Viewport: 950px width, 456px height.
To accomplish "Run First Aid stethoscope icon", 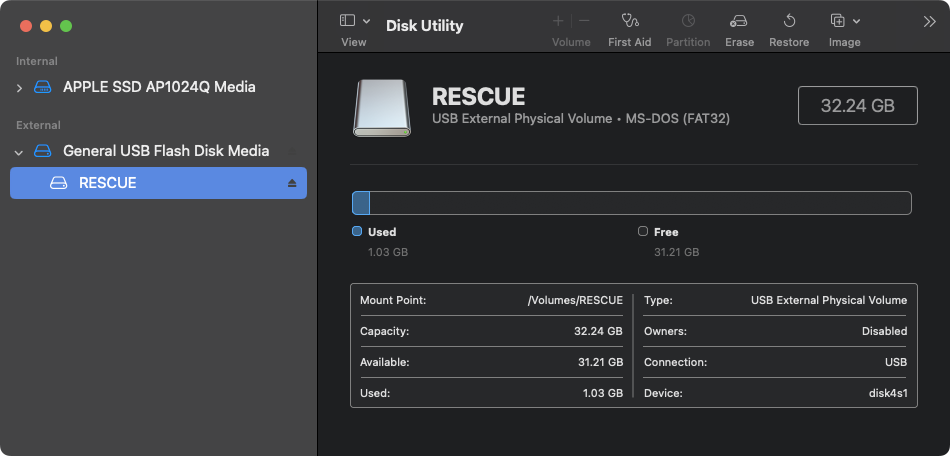I will (630, 21).
